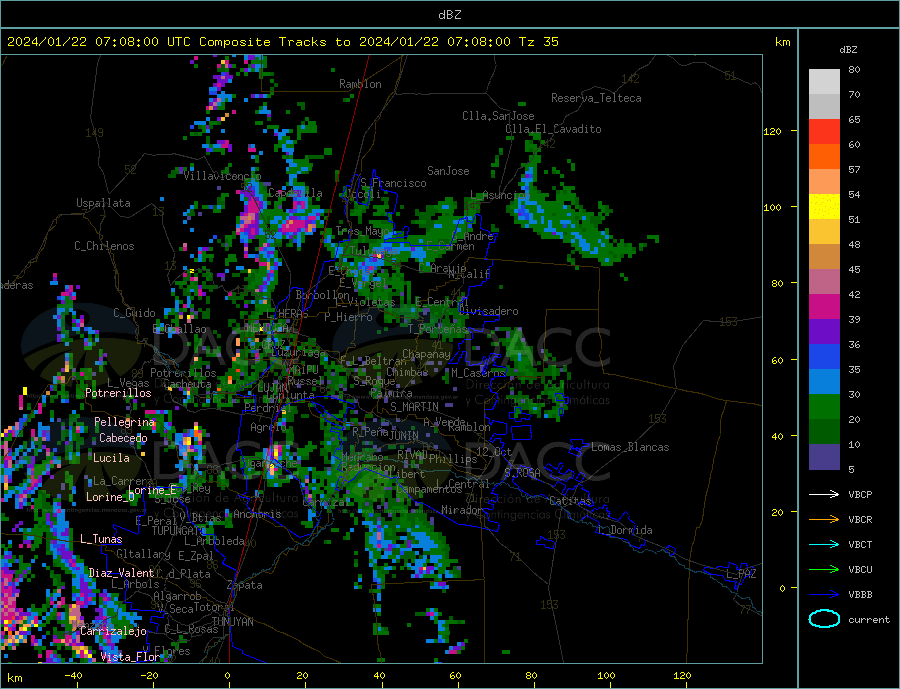Viewport: 900px width, 689px height.
Task: Click the TUNUYAN city label
Action: [x=232, y=621]
